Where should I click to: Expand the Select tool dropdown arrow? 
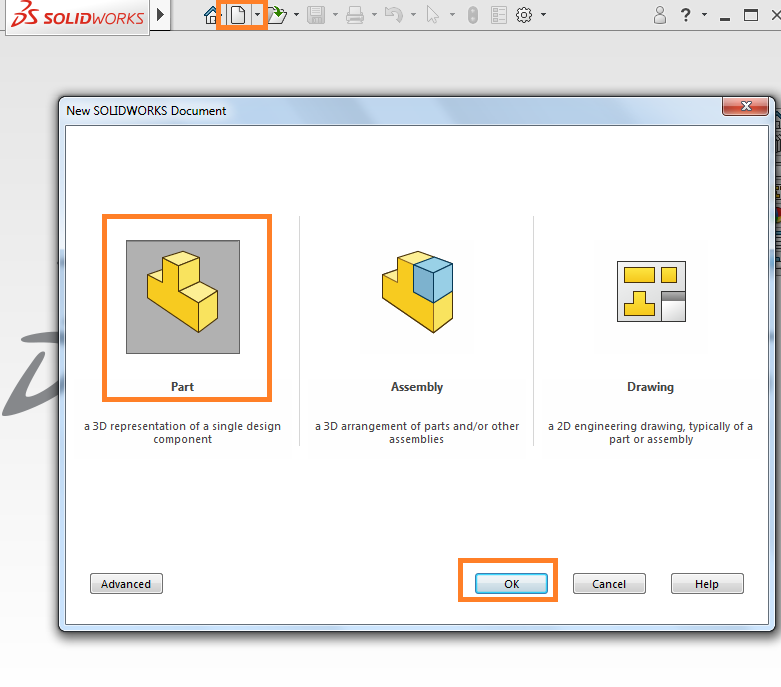tap(452, 15)
